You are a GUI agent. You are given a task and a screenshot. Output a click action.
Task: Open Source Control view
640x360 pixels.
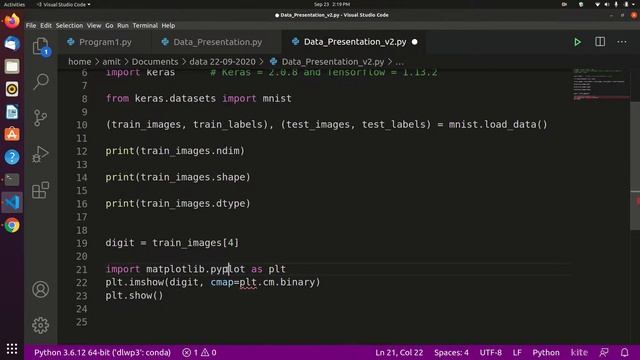point(40,118)
